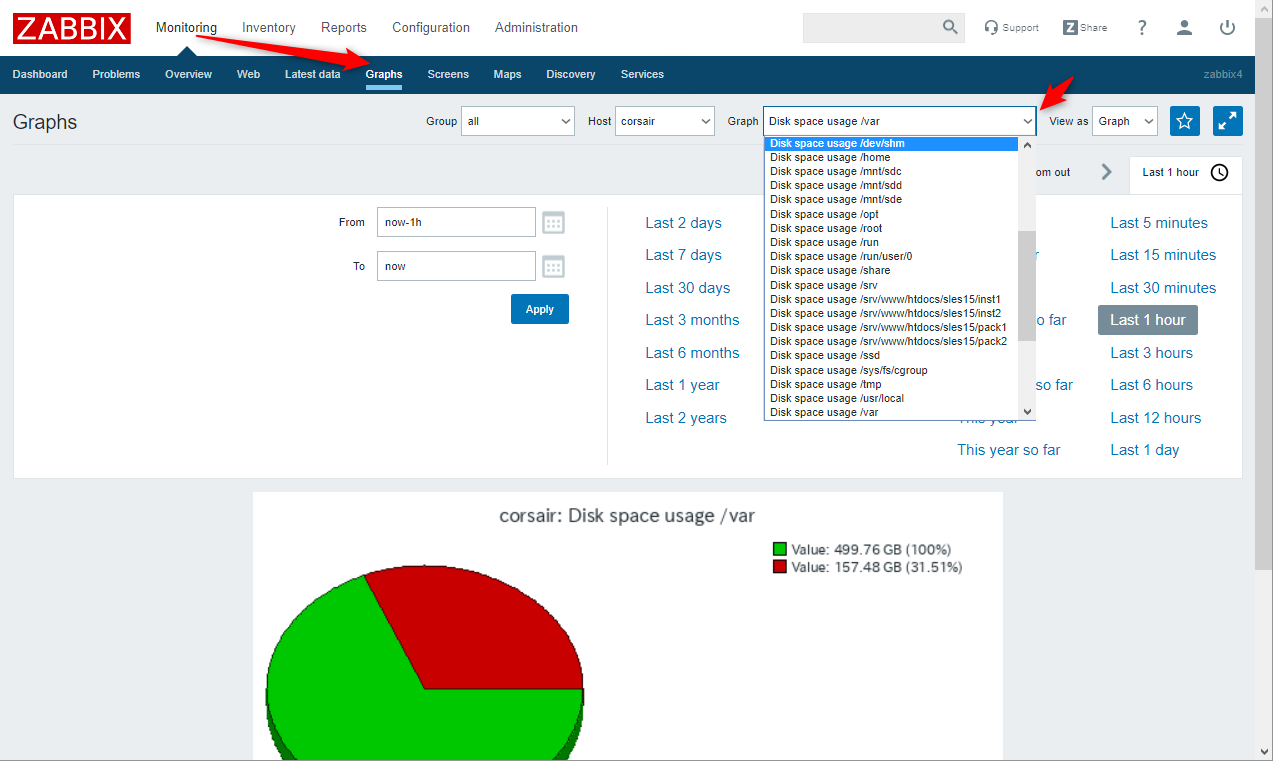Go to the Problems tab
Viewport: 1273px width, 761px height.
116,74
